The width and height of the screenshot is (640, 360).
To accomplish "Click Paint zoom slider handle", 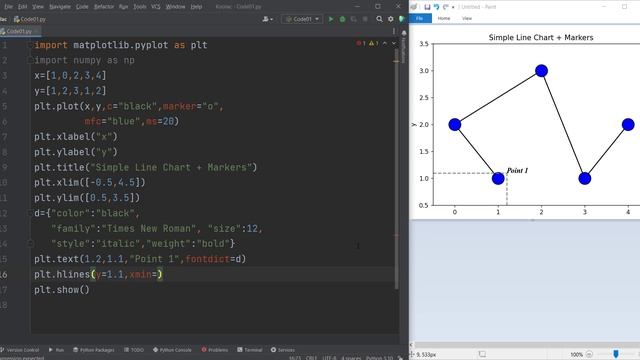I will 616,354.
